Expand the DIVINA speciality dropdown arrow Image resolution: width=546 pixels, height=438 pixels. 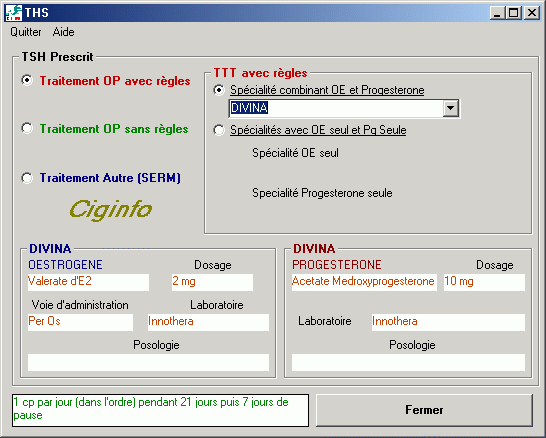[451, 108]
